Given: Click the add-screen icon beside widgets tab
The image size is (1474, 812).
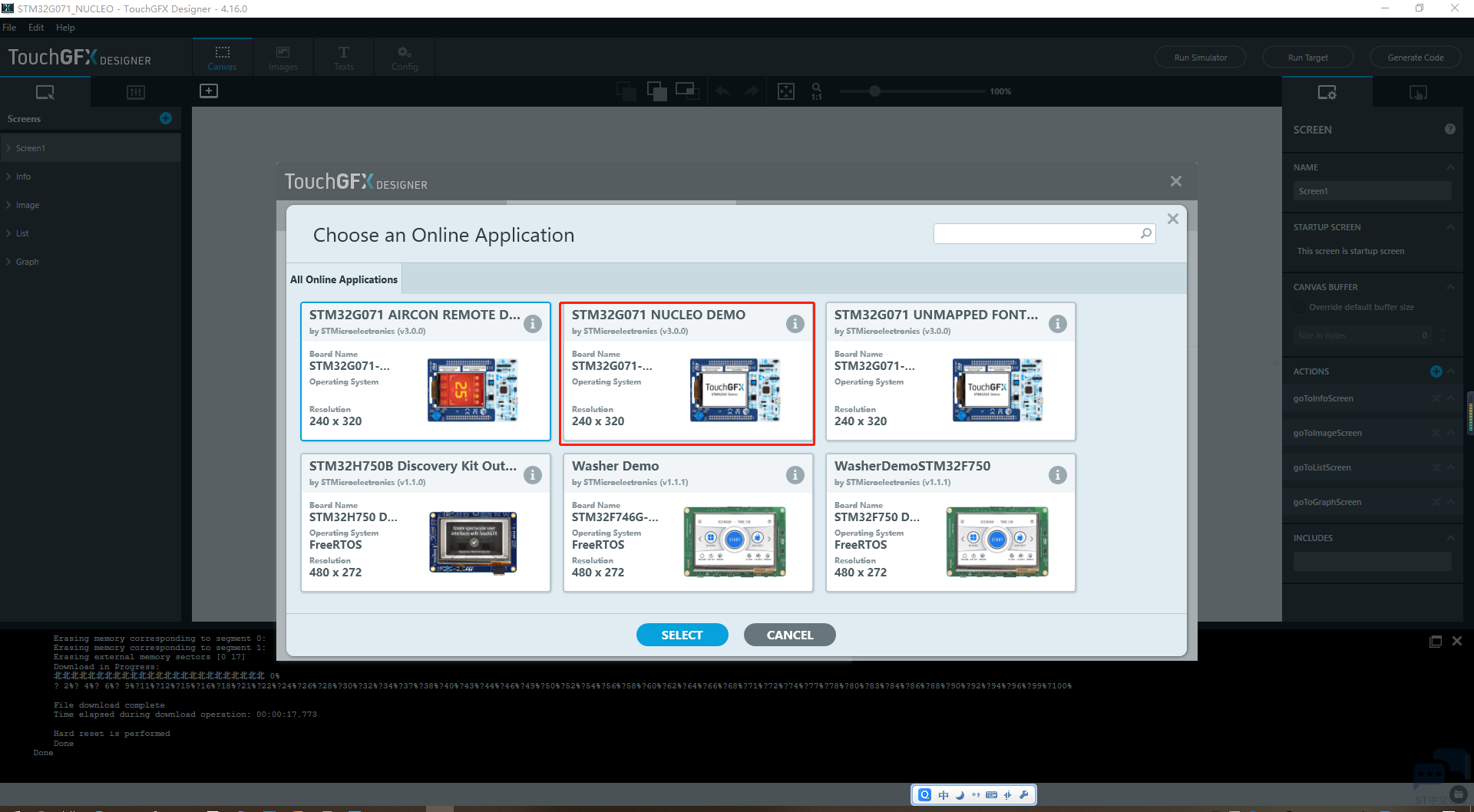Looking at the screenshot, I should pos(209,91).
